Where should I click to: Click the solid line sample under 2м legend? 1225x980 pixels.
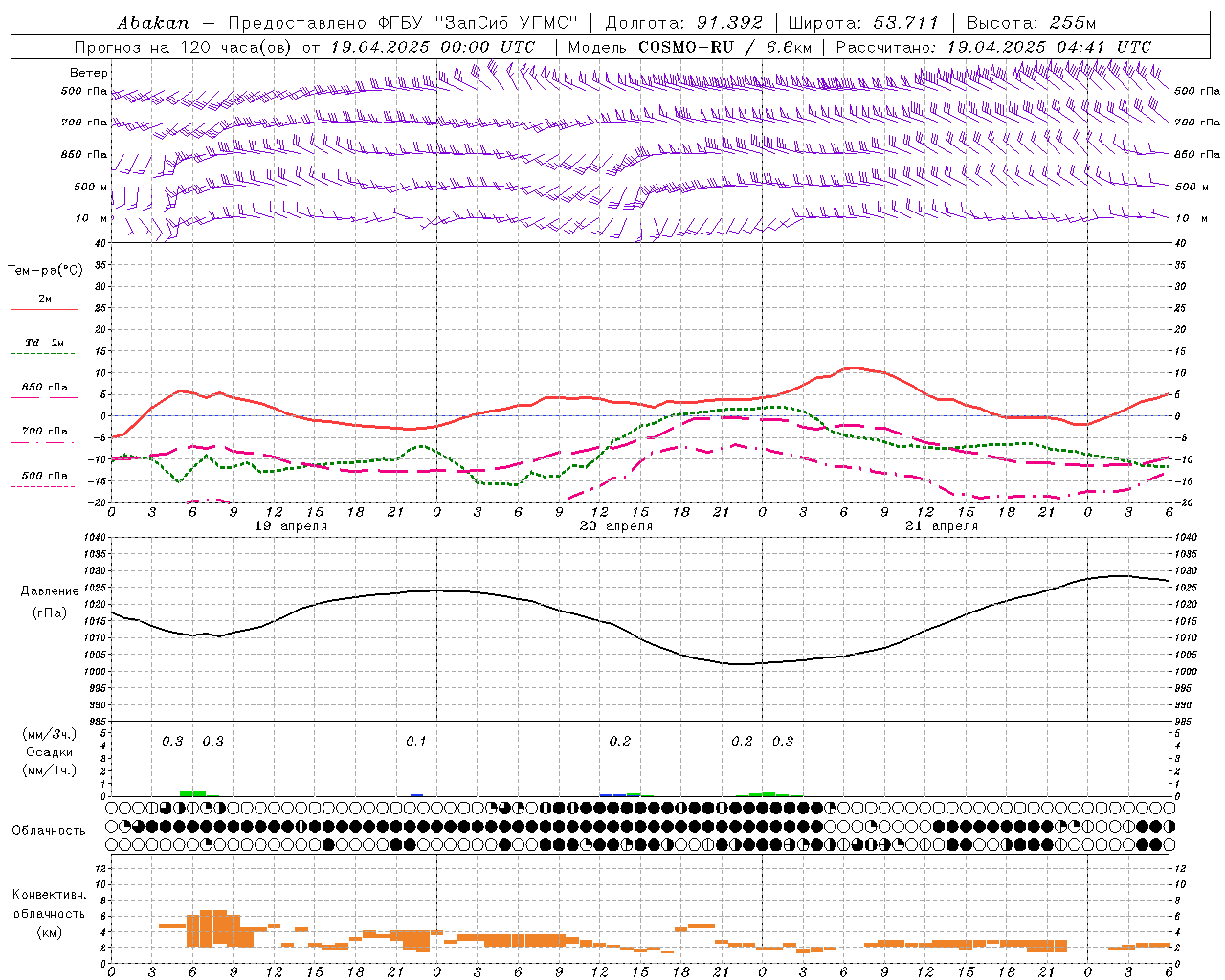(x=44, y=310)
